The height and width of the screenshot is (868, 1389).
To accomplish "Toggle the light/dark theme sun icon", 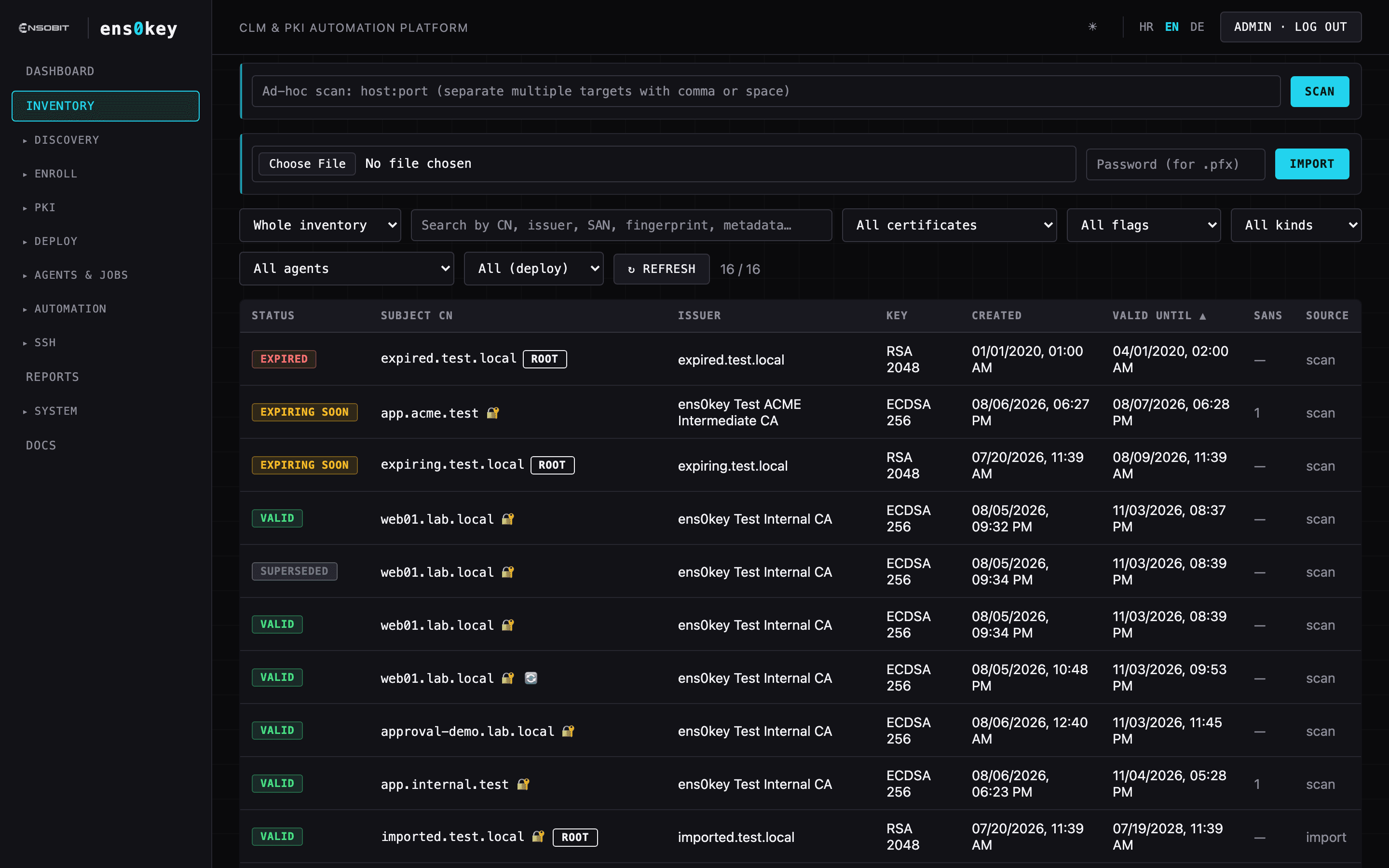I will (x=1092, y=27).
